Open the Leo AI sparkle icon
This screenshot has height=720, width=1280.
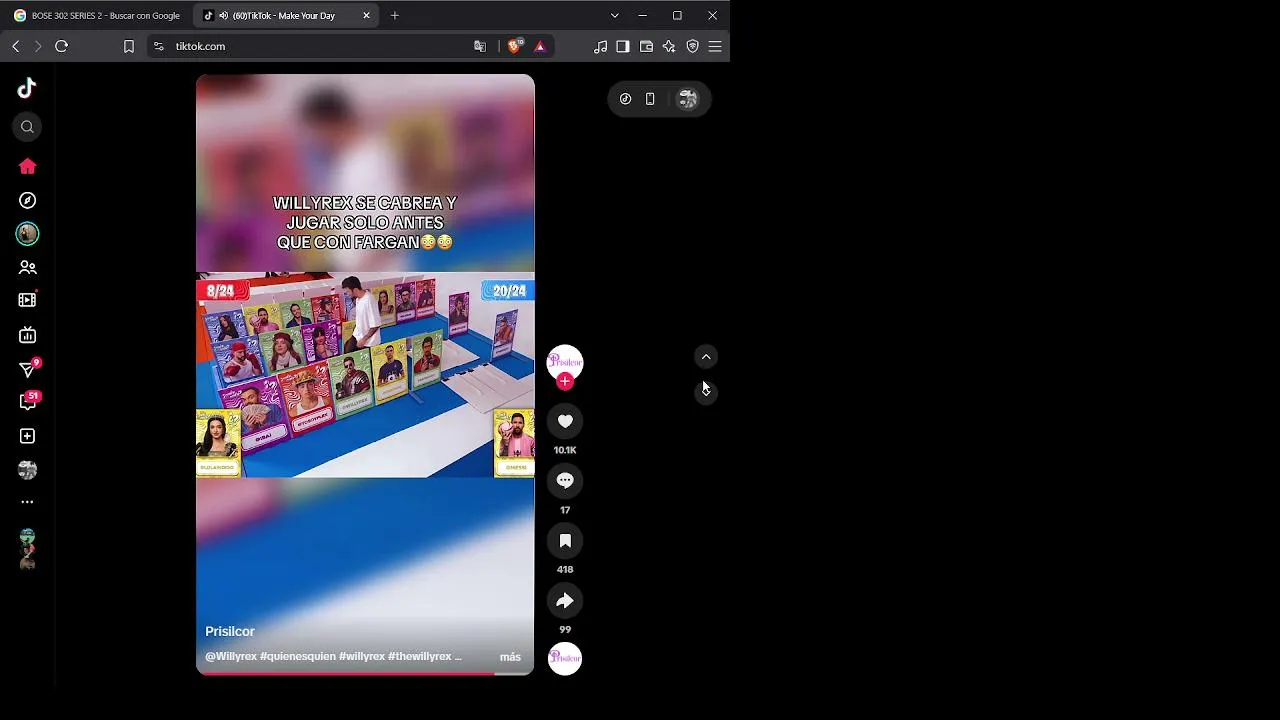point(669,46)
